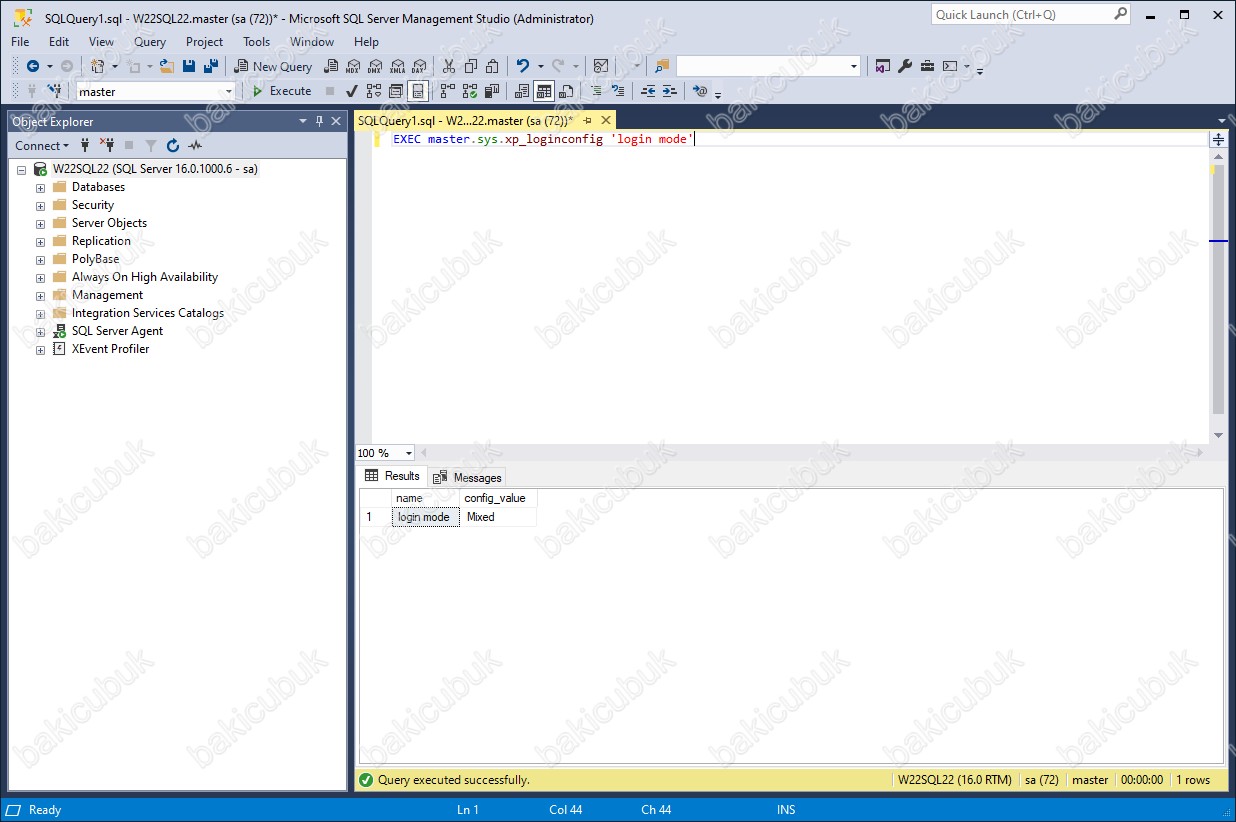This screenshot has width=1236, height=822.
Task: Open the Query menu
Action: click(x=150, y=41)
